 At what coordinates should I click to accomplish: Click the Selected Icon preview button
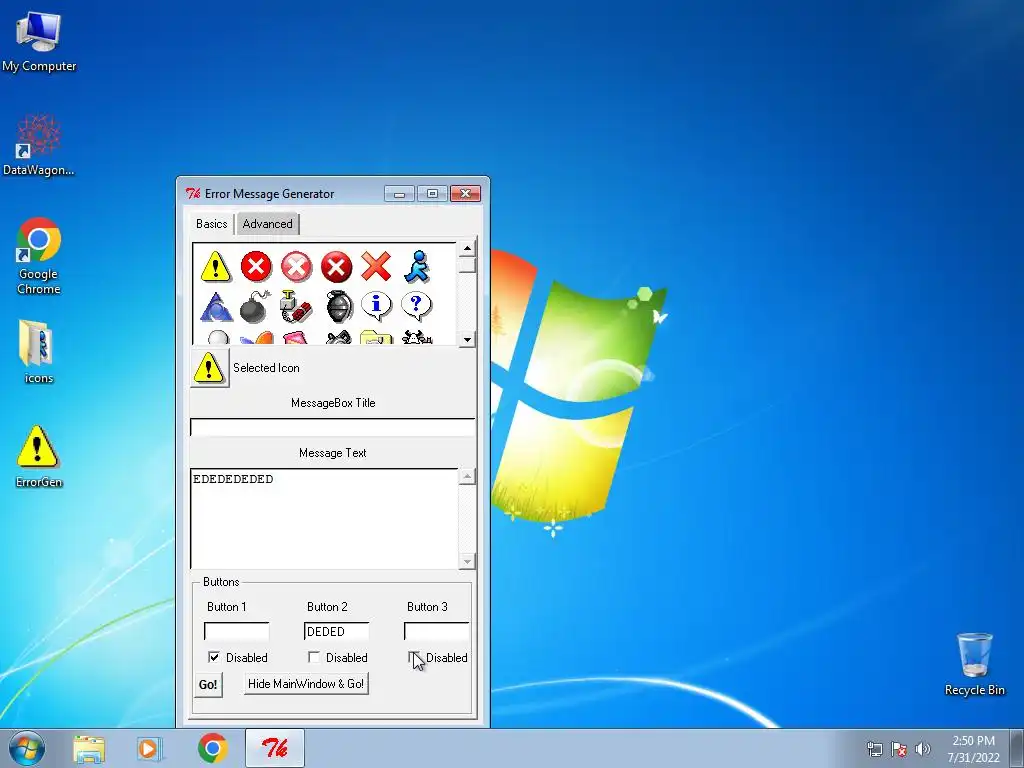pyautogui.click(x=210, y=368)
